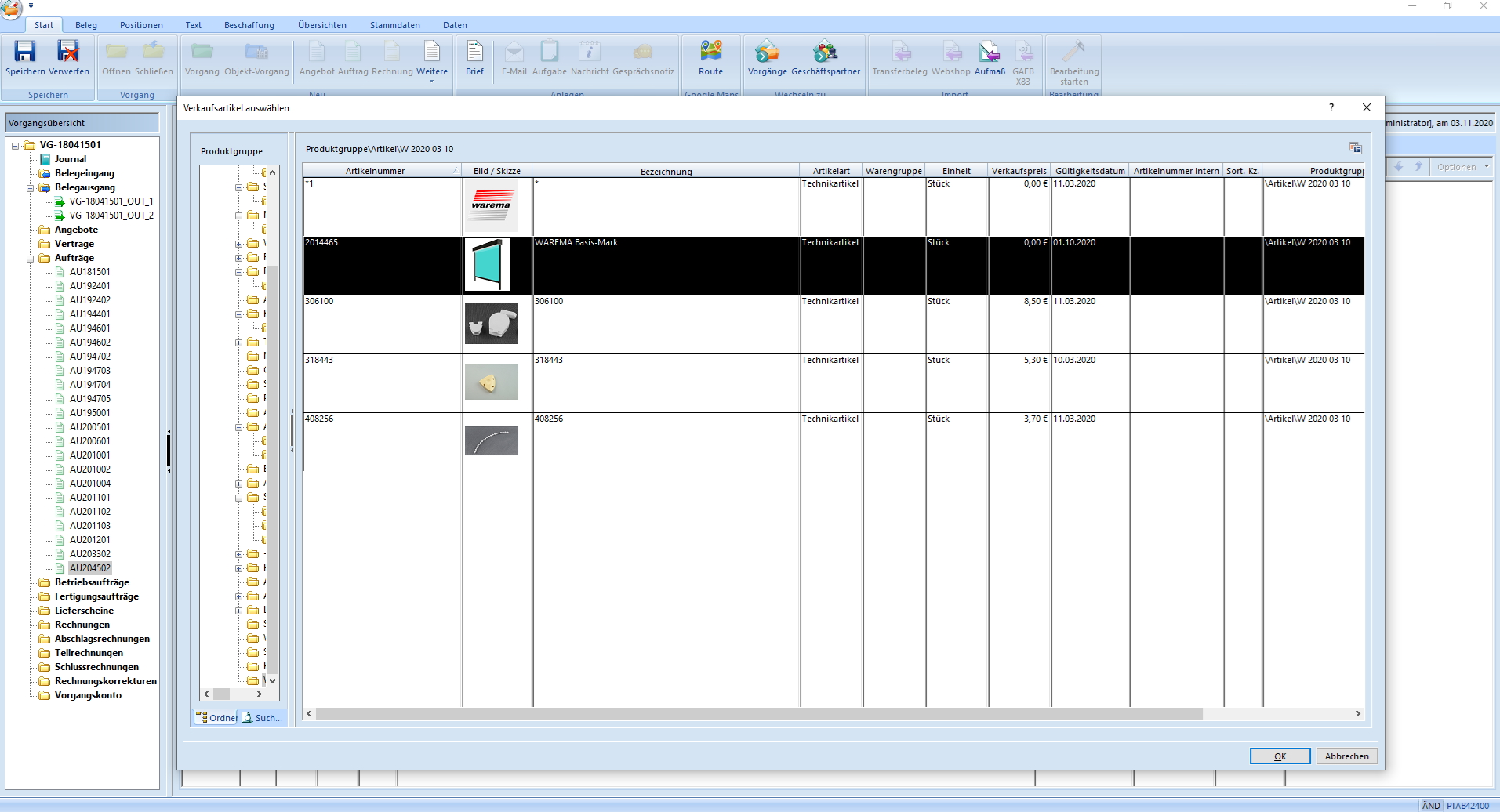Switch to Vorgänge via ribbon icon
This screenshot has width=1500, height=812.
coord(767,52)
